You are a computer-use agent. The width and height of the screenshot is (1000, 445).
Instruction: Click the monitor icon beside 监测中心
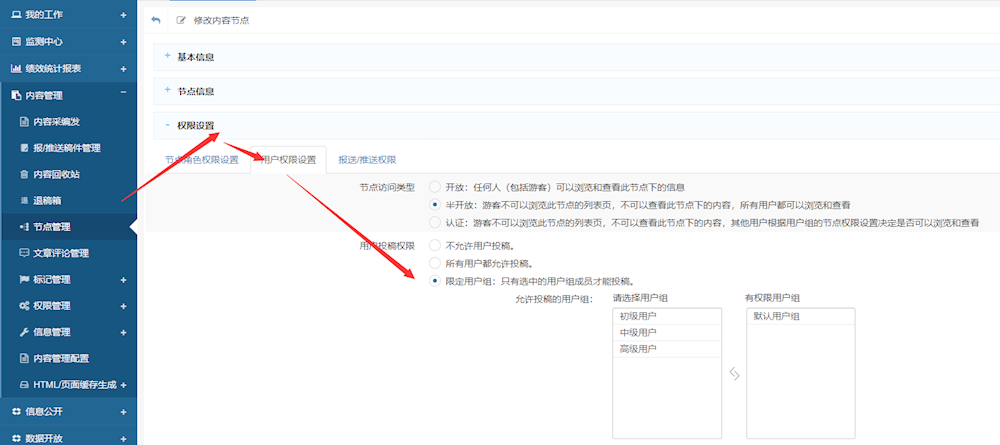[17, 41]
